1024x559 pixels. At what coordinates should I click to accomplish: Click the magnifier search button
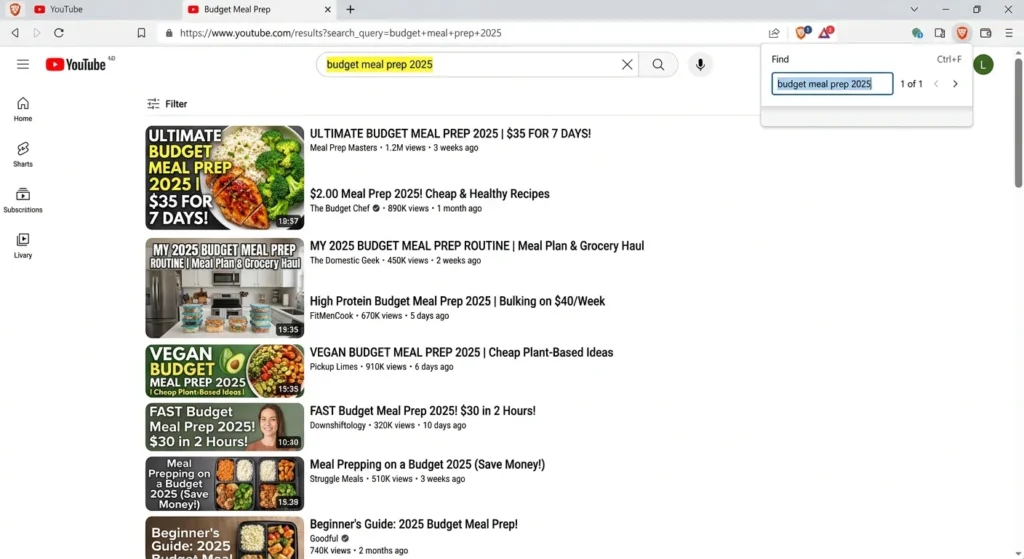658,65
